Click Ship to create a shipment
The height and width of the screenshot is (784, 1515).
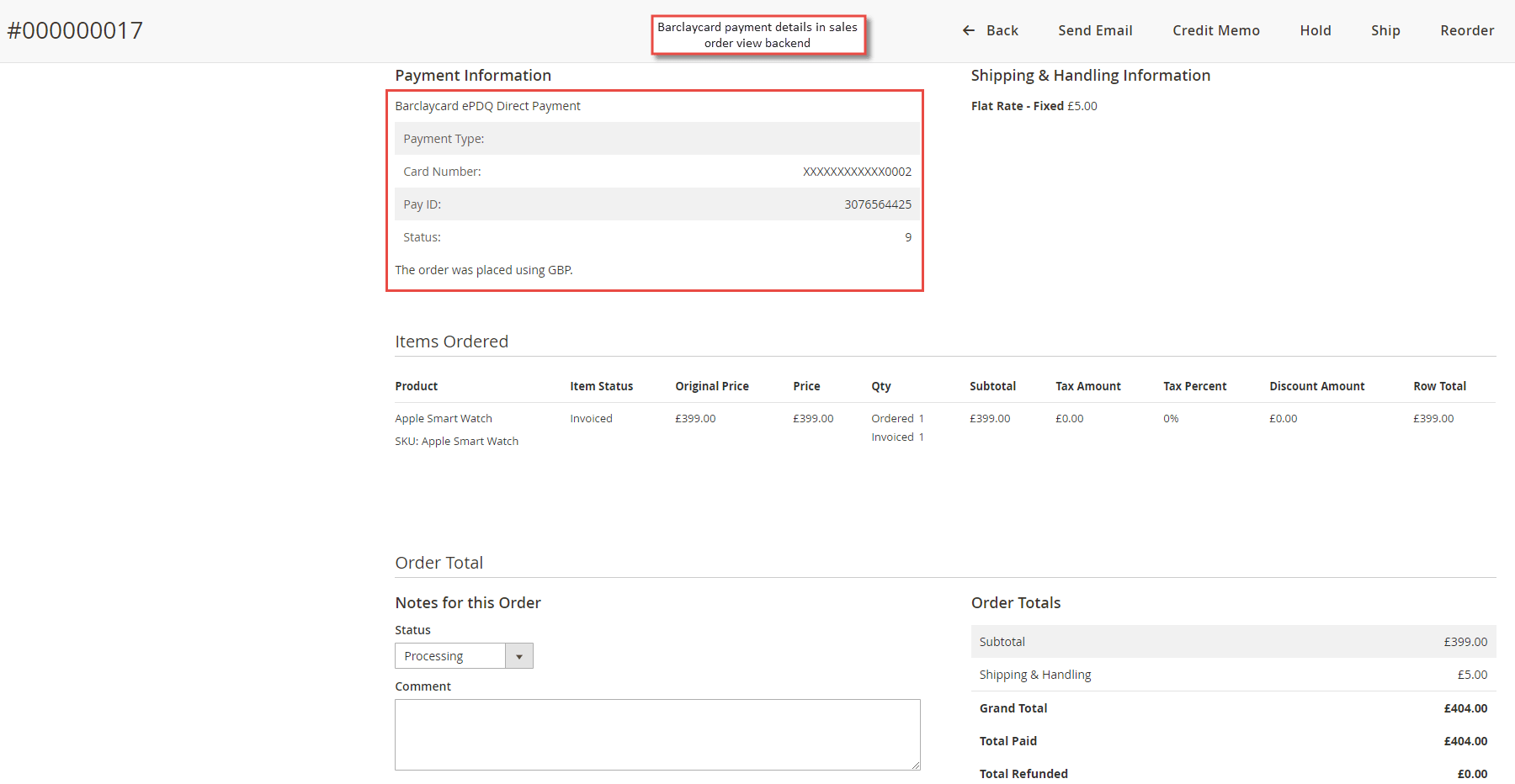point(1385,30)
